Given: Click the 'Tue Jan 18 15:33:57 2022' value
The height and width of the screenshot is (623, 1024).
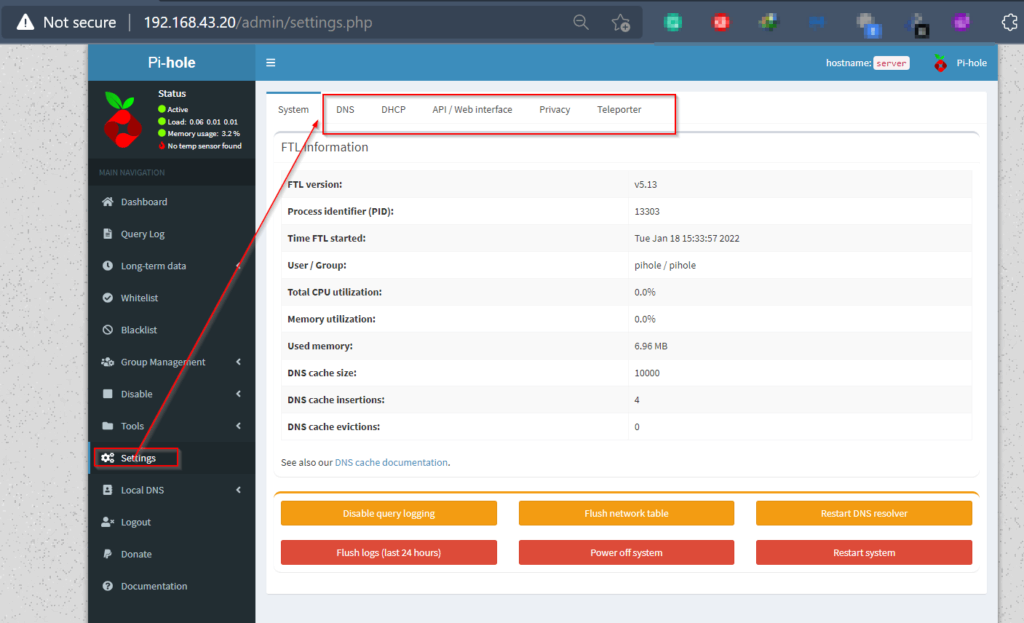Looking at the screenshot, I should pyautogui.click(x=686, y=238).
